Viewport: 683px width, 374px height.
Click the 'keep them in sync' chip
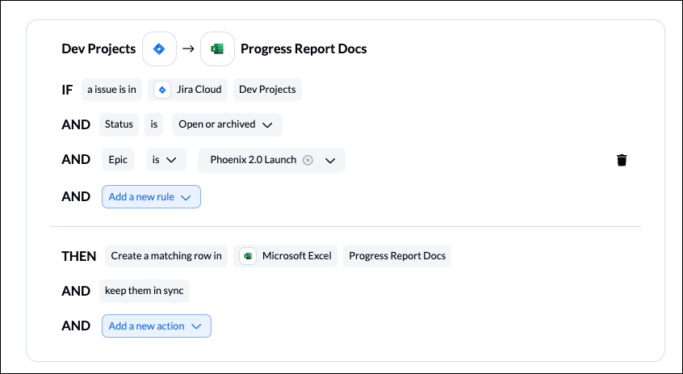pyautogui.click(x=144, y=291)
